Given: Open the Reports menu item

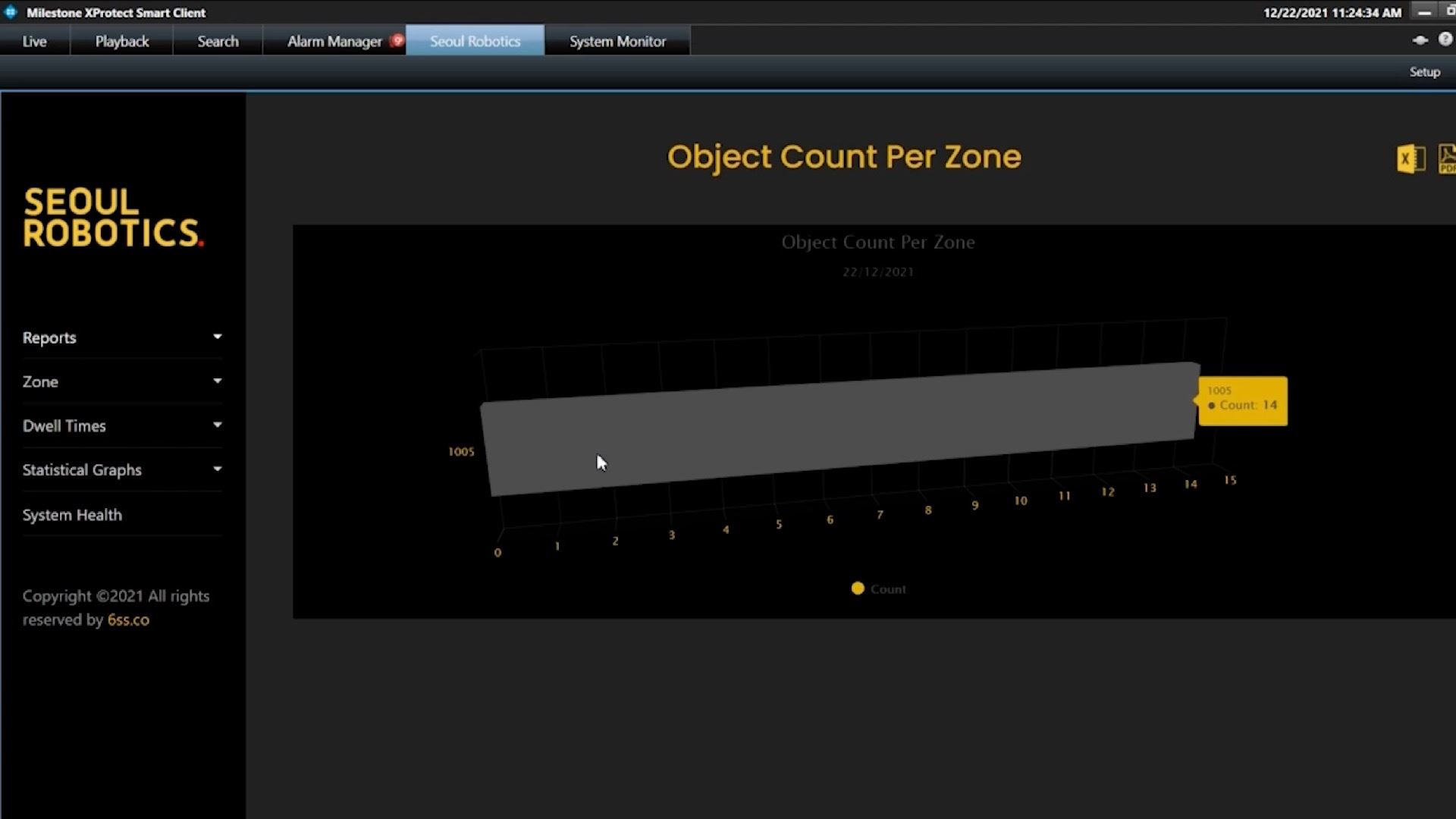Looking at the screenshot, I should (121, 337).
